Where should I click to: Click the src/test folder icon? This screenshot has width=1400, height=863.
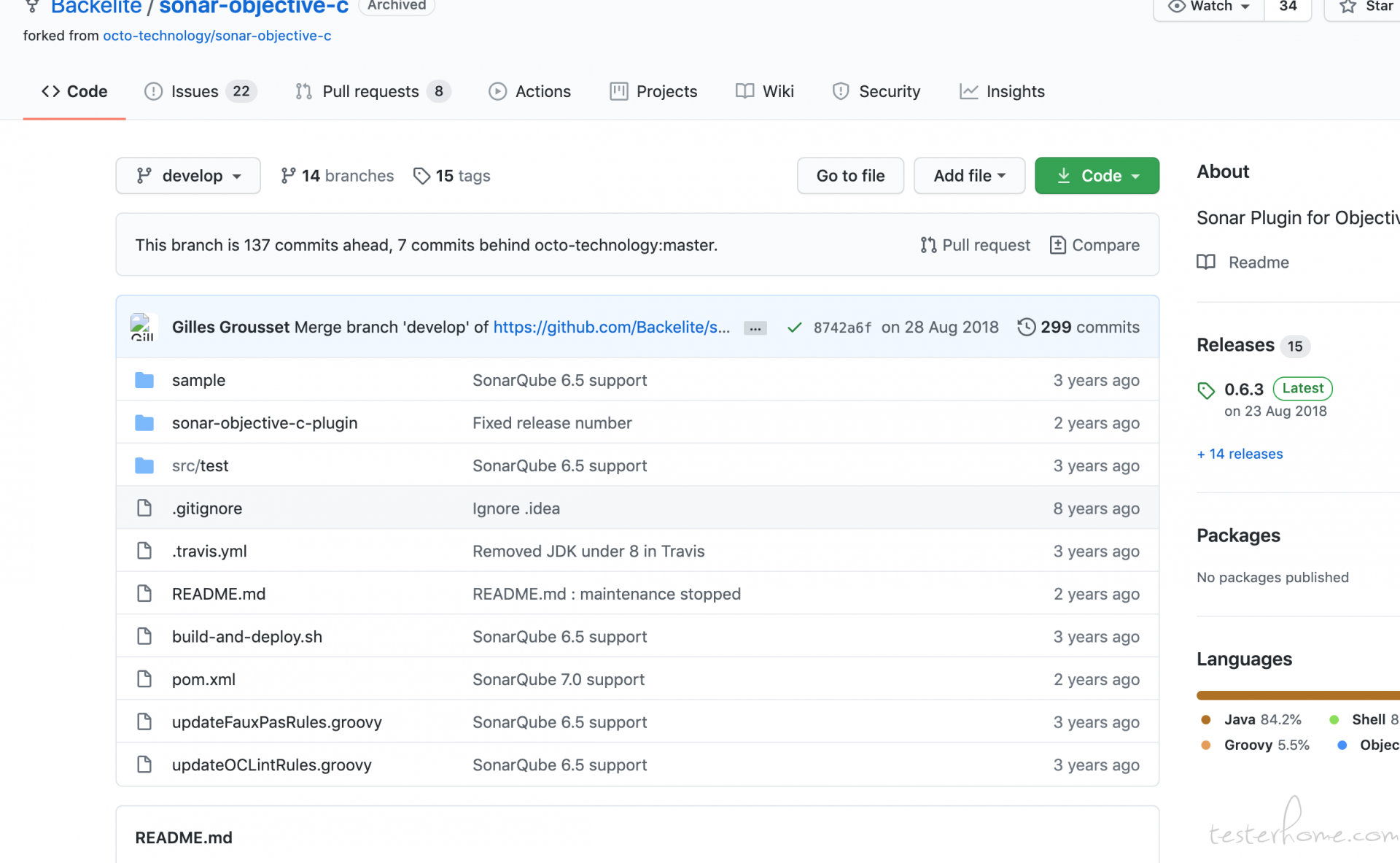coord(144,465)
